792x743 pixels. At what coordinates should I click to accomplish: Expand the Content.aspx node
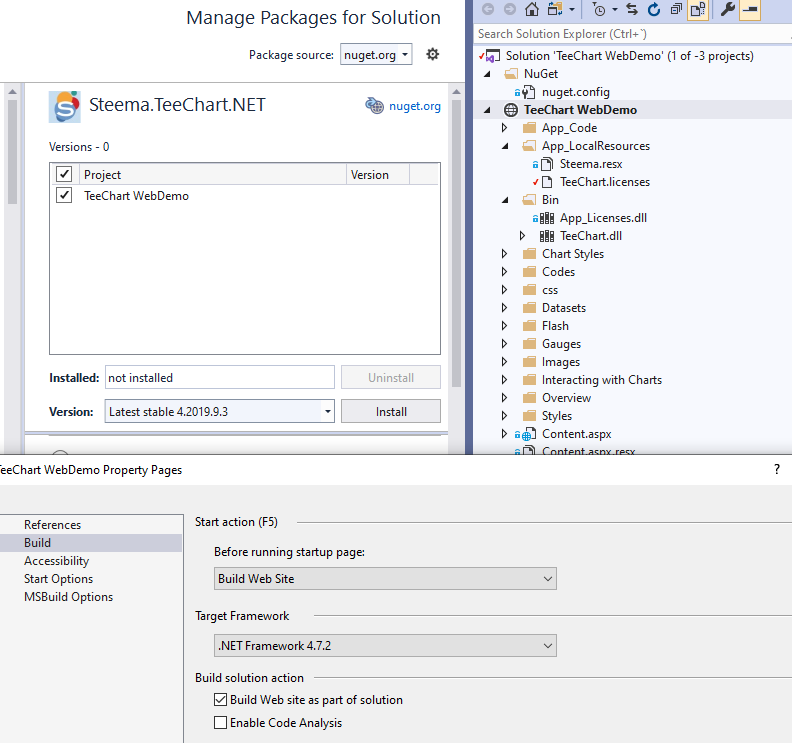pyautogui.click(x=504, y=434)
